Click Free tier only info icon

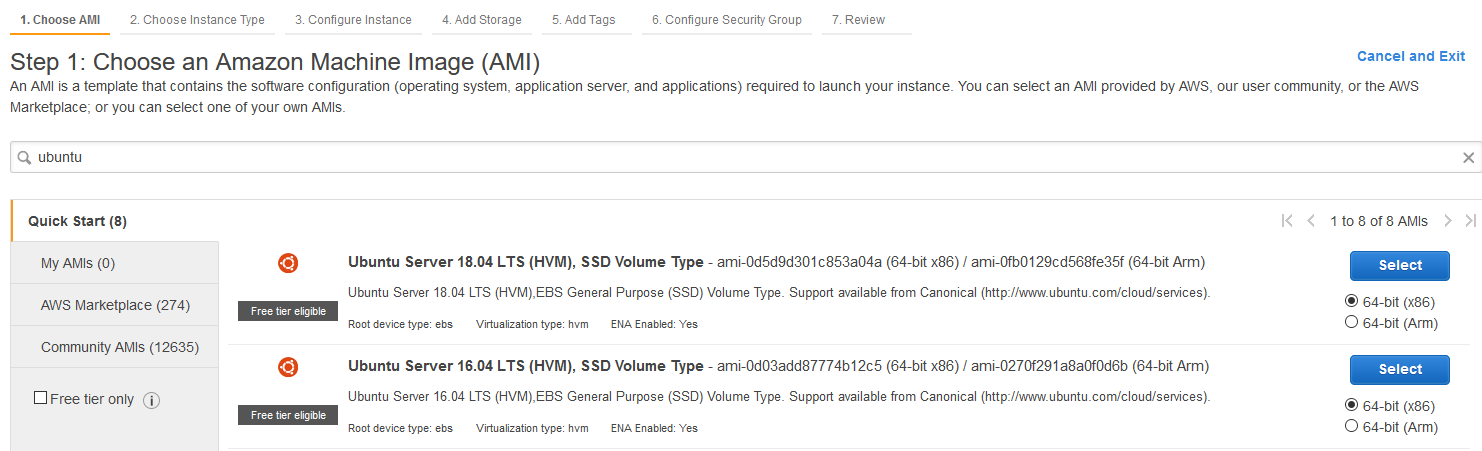tap(152, 400)
